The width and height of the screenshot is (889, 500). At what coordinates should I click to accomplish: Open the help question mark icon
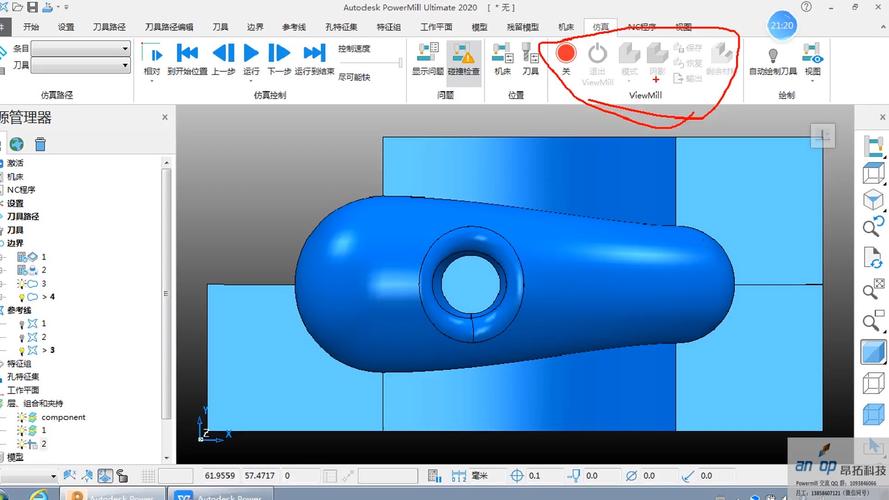806,7
